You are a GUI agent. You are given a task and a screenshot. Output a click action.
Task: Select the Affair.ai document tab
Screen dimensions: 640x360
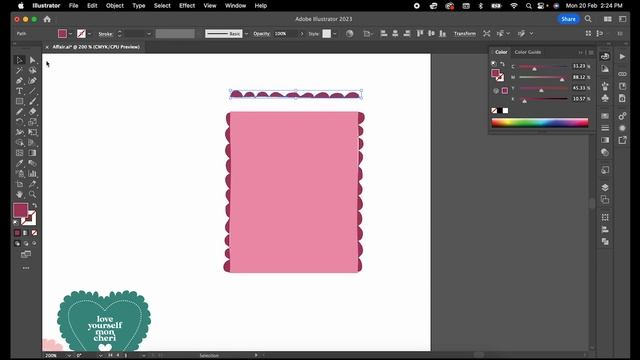(x=96, y=47)
